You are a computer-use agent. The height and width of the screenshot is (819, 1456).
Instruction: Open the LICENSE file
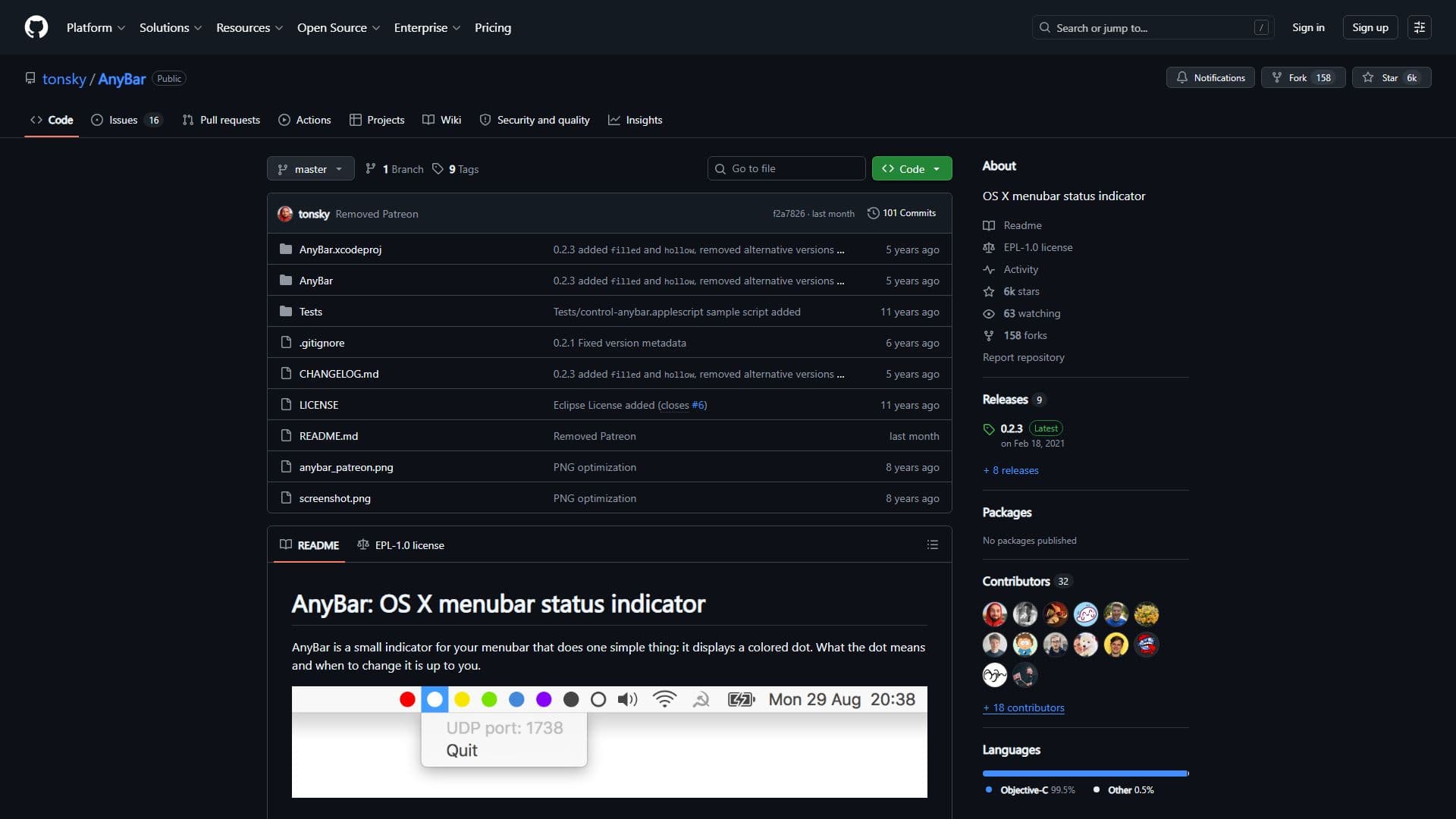click(318, 405)
